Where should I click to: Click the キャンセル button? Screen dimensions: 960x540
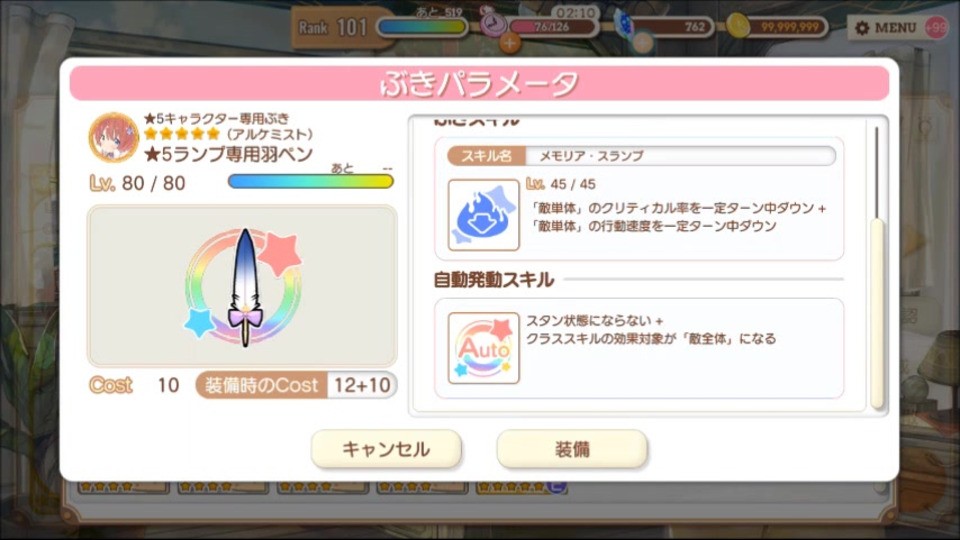point(386,449)
